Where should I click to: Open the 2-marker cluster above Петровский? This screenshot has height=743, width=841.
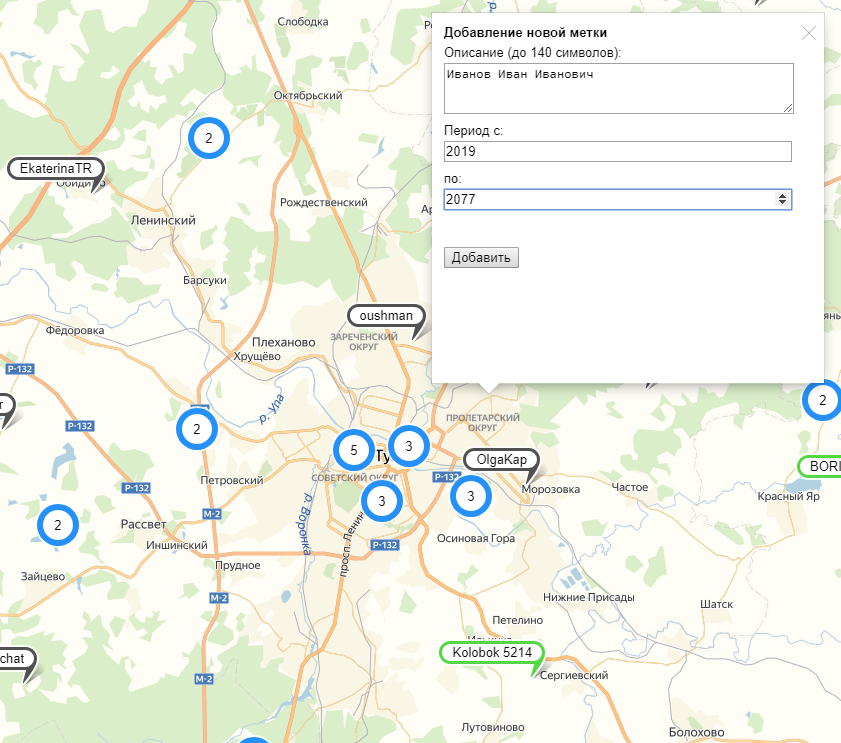tap(198, 429)
